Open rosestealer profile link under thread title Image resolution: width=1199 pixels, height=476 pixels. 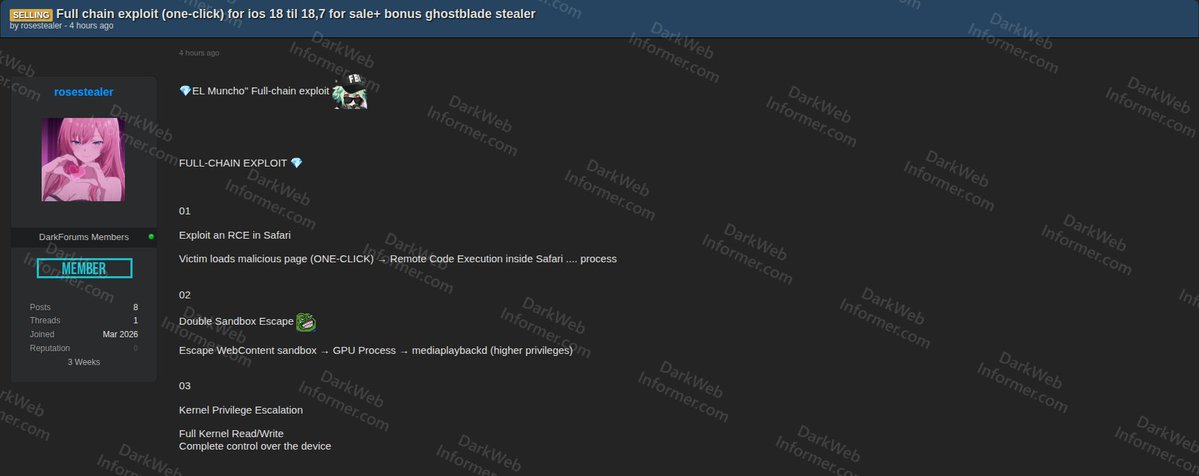point(42,26)
